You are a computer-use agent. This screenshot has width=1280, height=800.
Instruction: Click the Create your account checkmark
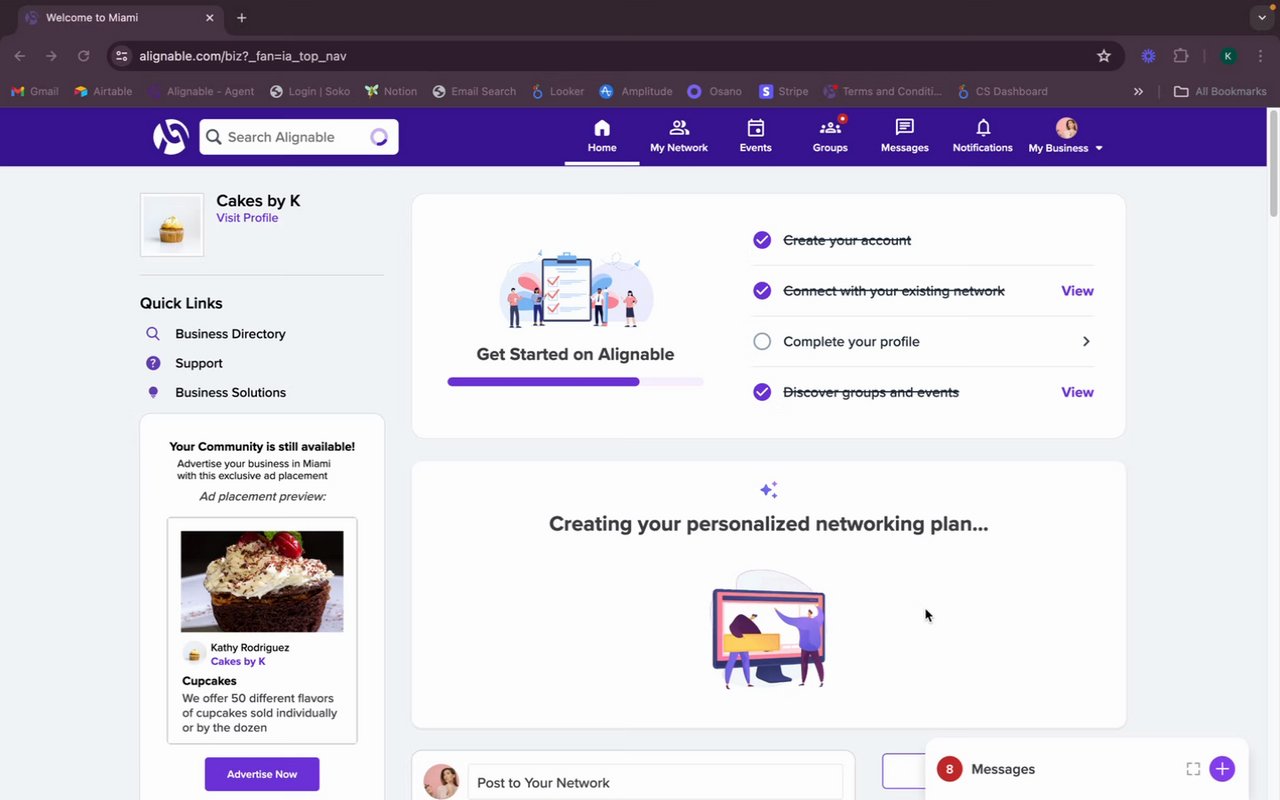(x=762, y=240)
